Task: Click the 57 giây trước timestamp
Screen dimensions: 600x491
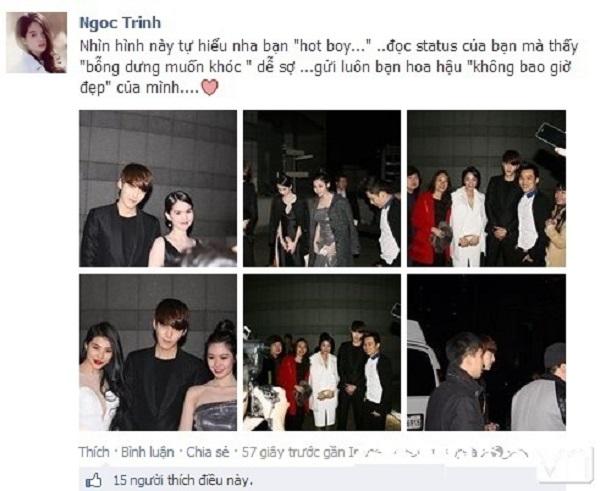Action: [x=280, y=452]
